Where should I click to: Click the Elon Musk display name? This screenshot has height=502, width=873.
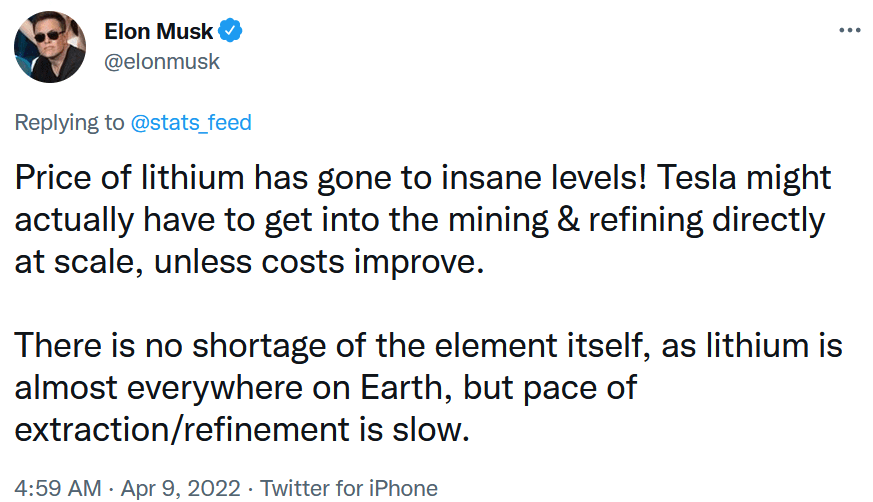pos(159,31)
